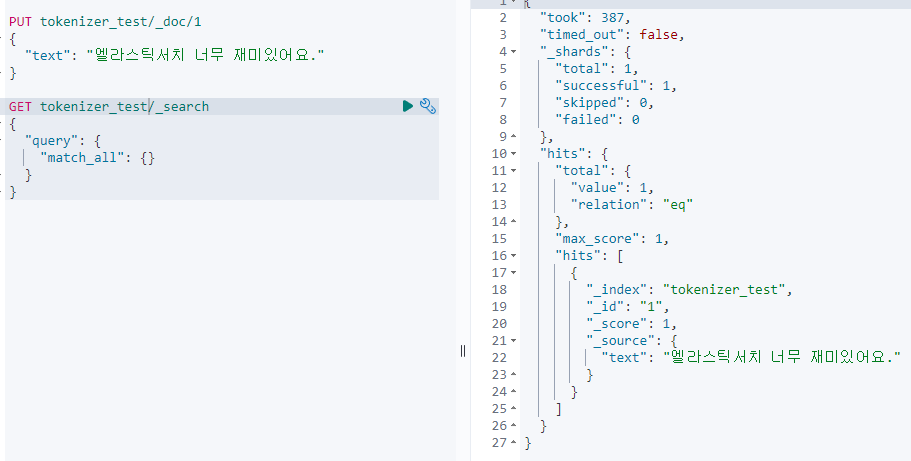911x461 pixels.
Task: Fold closing bracket marker on line 9
Action: click(x=514, y=137)
